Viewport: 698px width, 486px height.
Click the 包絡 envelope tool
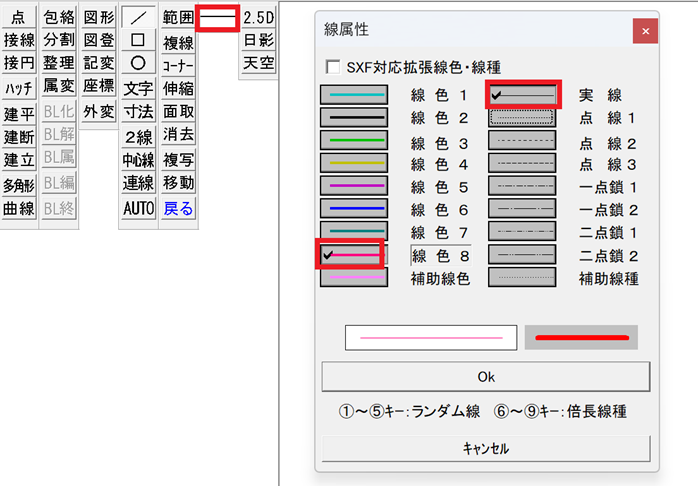click(59, 17)
